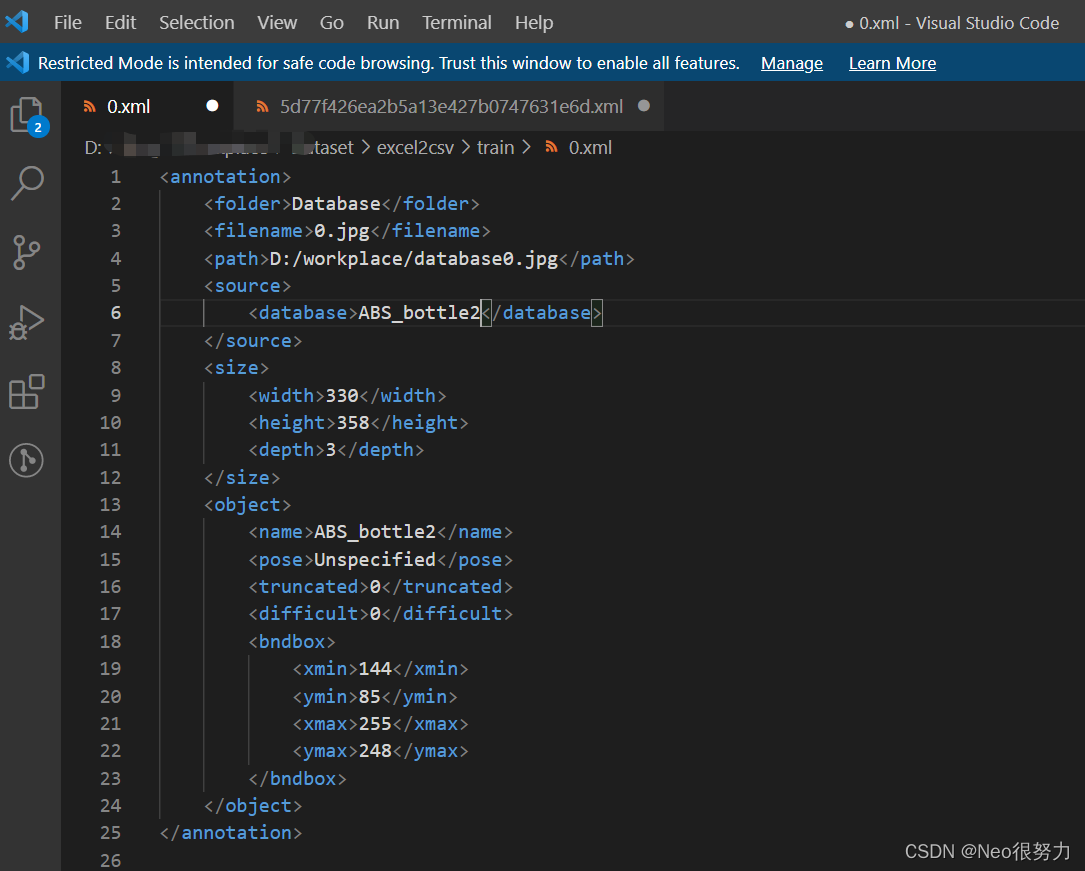Image resolution: width=1085 pixels, height=871 pixels.
Task: Open the Selection menu
Action: pyautogui.click(x=197, y=23)
